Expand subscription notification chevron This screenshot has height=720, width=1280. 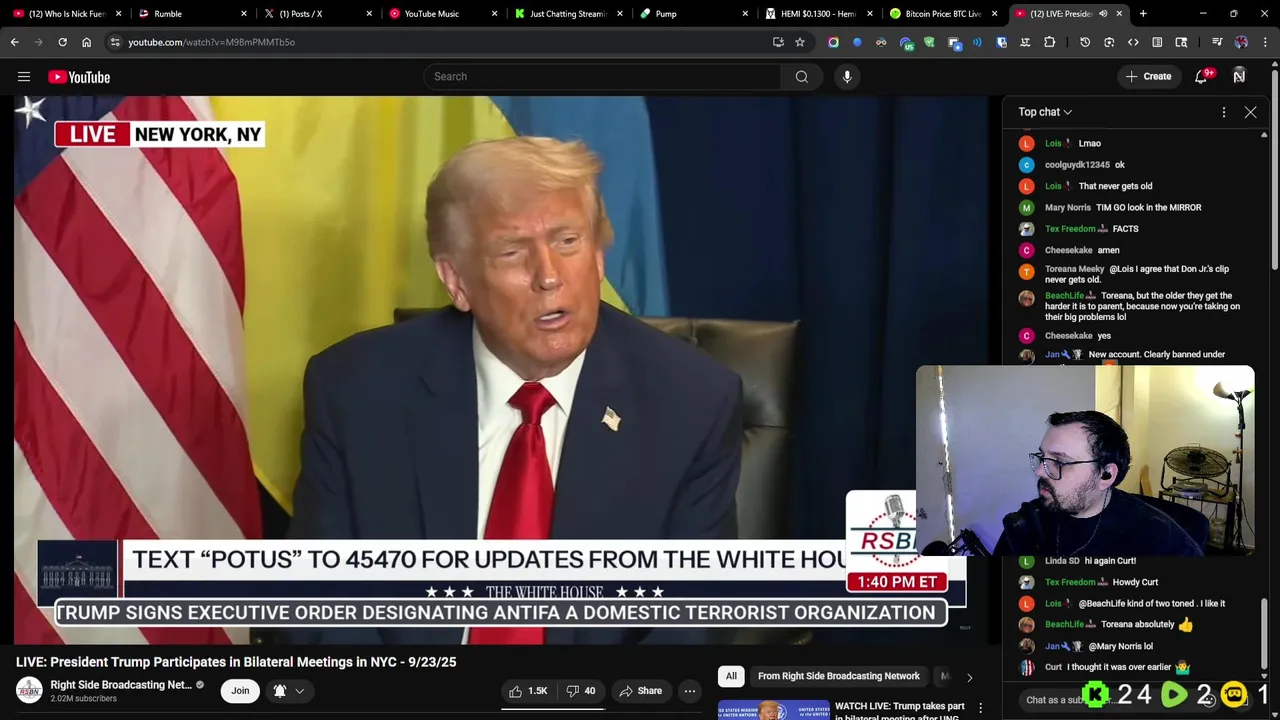[x=299, y=691]
